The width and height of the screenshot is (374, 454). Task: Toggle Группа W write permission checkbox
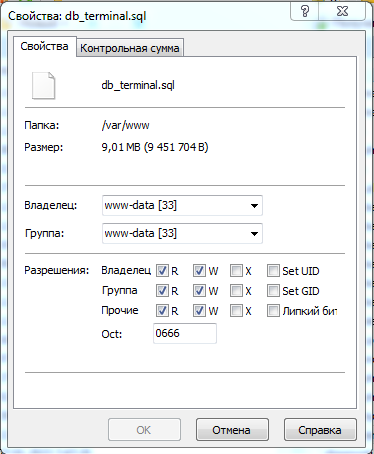[x=199, y=291]
